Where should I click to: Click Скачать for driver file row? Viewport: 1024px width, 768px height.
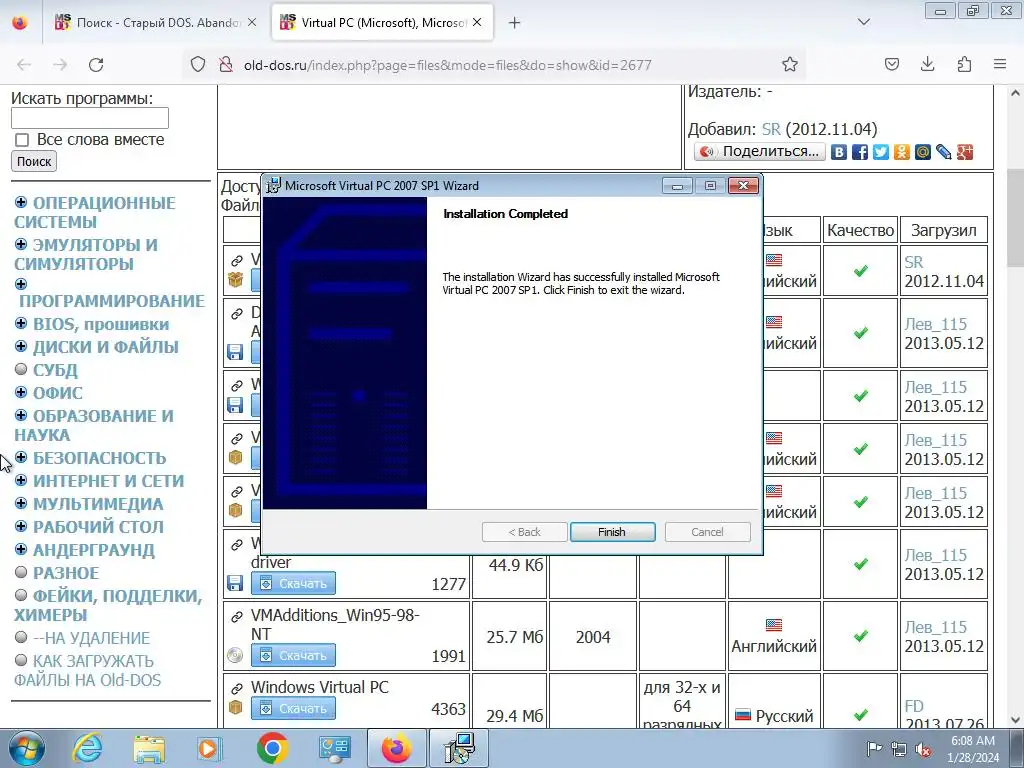coord(293,583)
